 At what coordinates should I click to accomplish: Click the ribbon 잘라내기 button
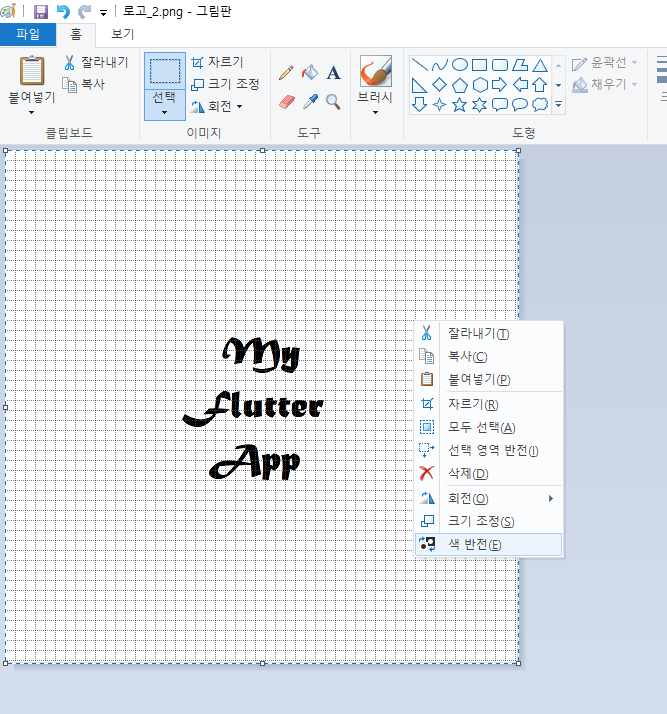96,62
